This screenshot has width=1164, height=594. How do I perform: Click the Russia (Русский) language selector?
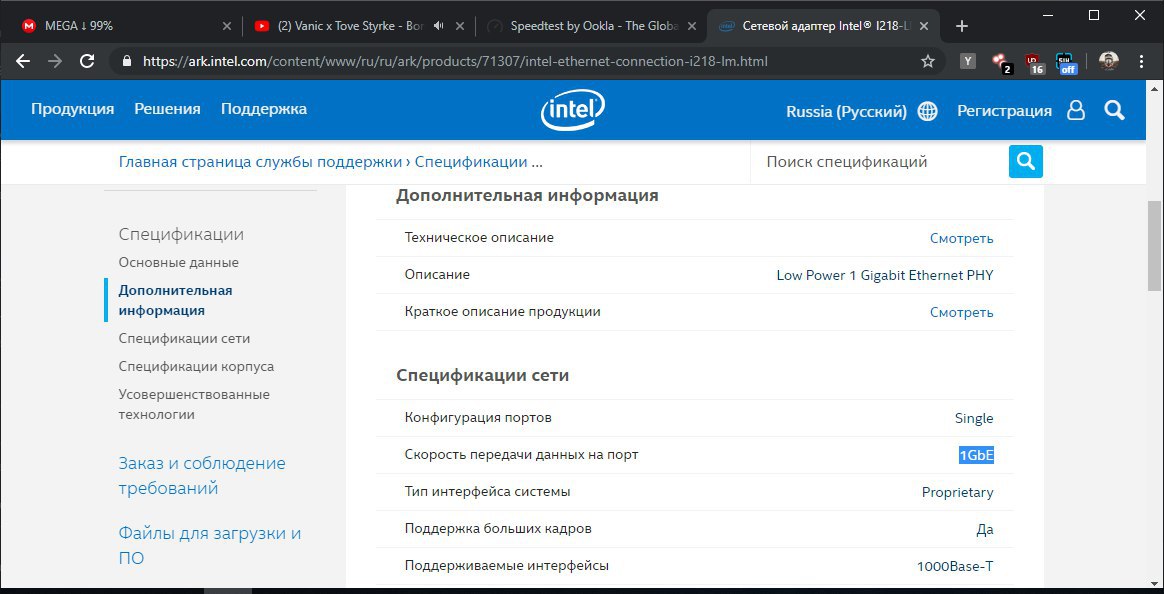pyautogui.click(x=846, y=111)
